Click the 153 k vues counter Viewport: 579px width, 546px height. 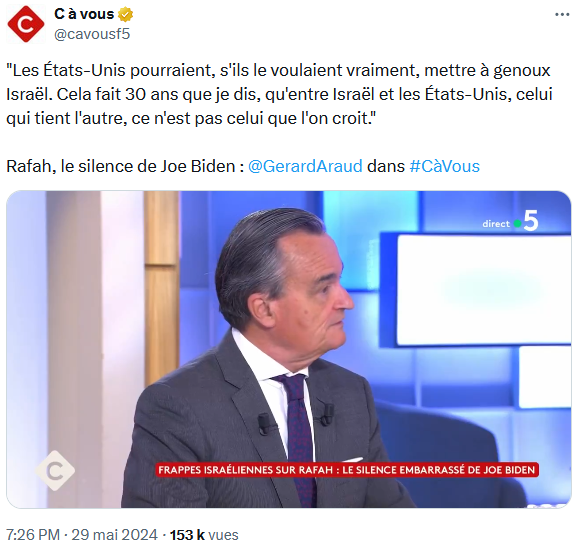click(x=204, y=535)
